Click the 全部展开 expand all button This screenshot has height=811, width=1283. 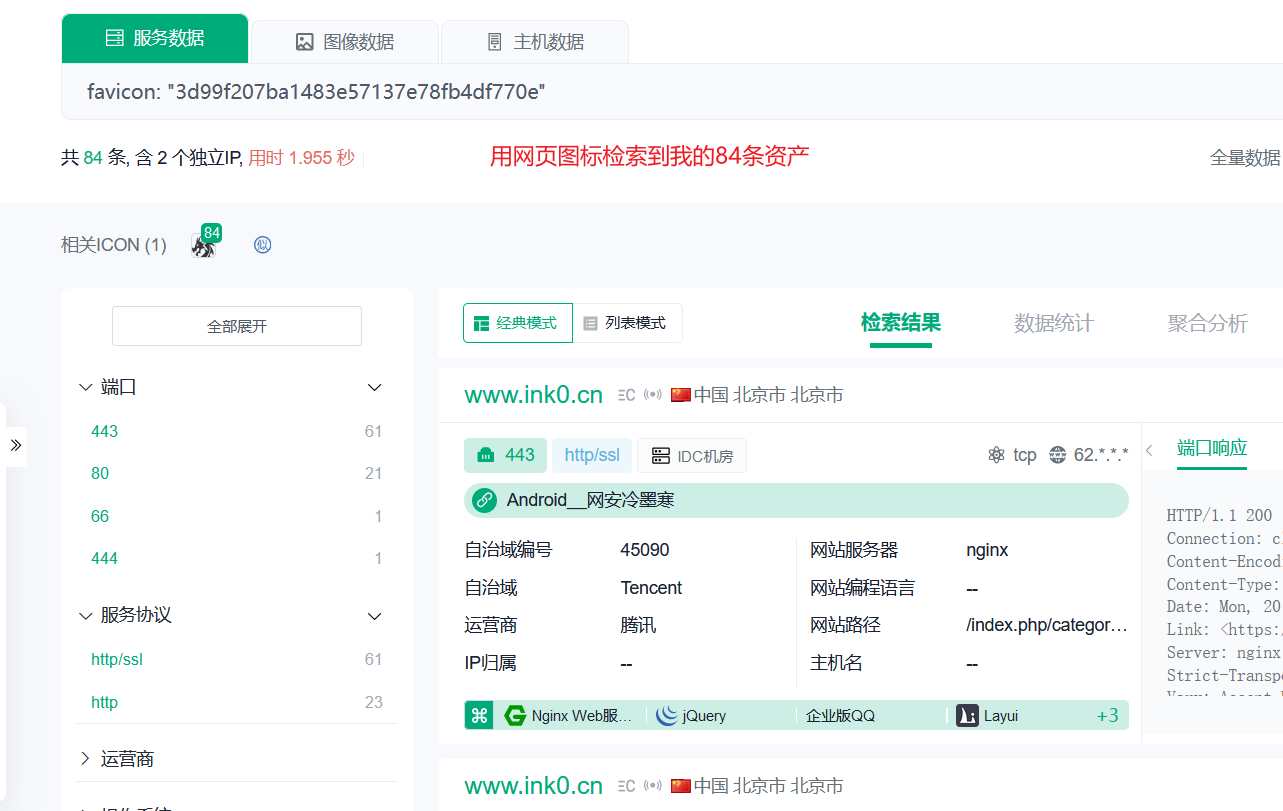pyautogui.click(x=236, y=325)
